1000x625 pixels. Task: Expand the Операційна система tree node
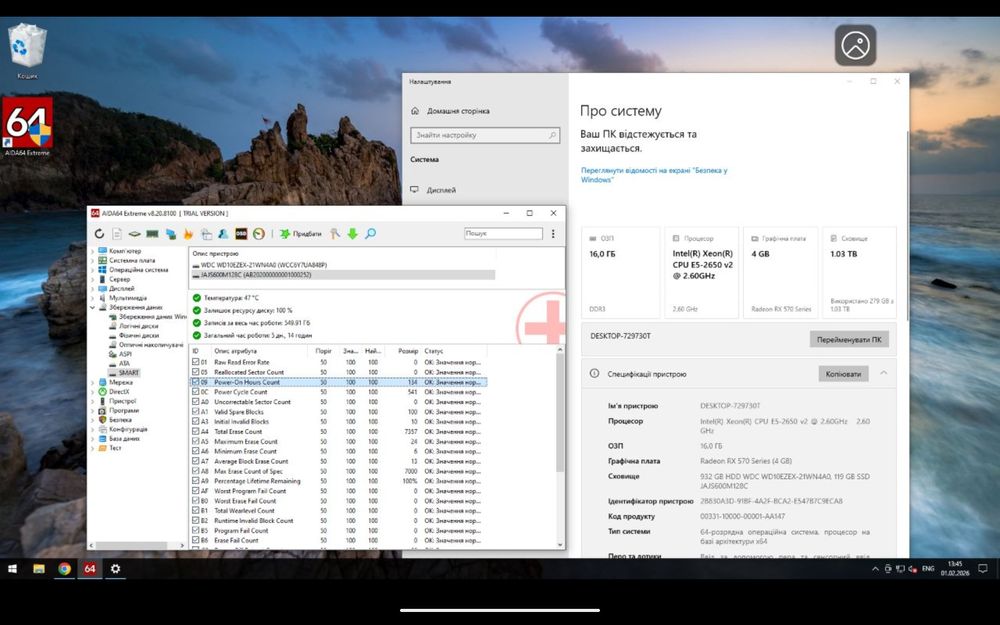click(92, 270)
